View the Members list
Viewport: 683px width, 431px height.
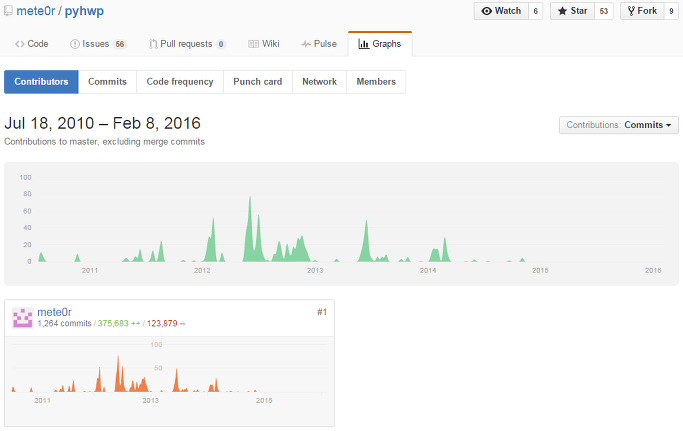coord(376,81)
